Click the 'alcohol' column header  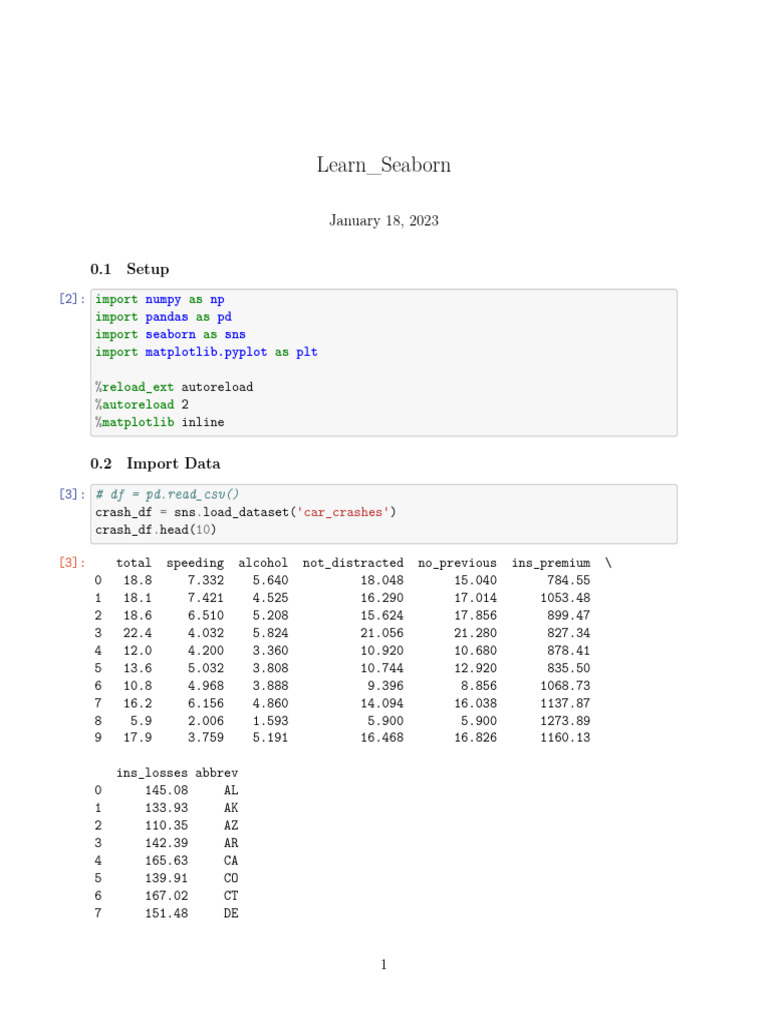pos(263,563)
